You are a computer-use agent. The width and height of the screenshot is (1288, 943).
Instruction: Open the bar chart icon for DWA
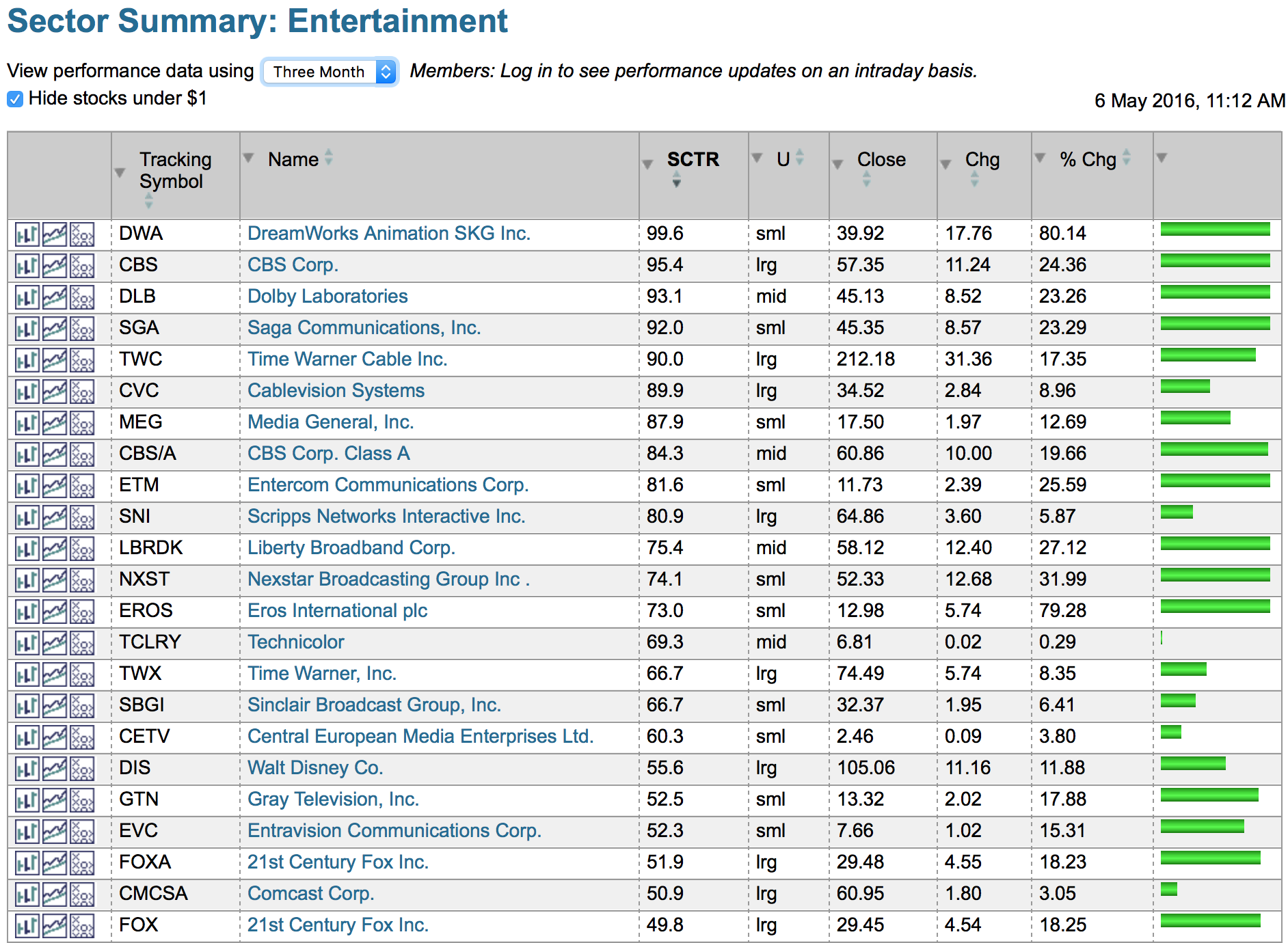[27, 234]
